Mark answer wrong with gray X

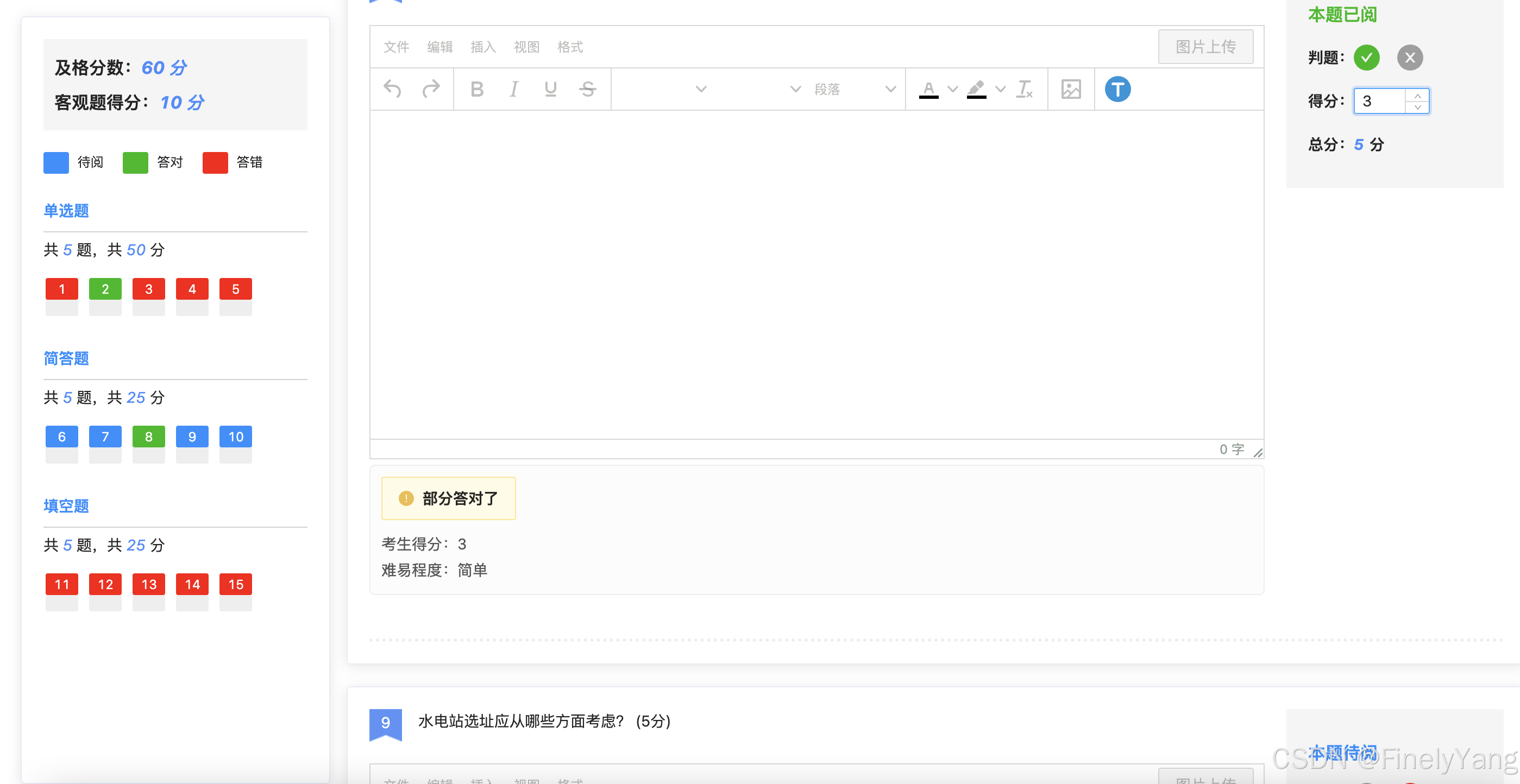click(1410, 58)
